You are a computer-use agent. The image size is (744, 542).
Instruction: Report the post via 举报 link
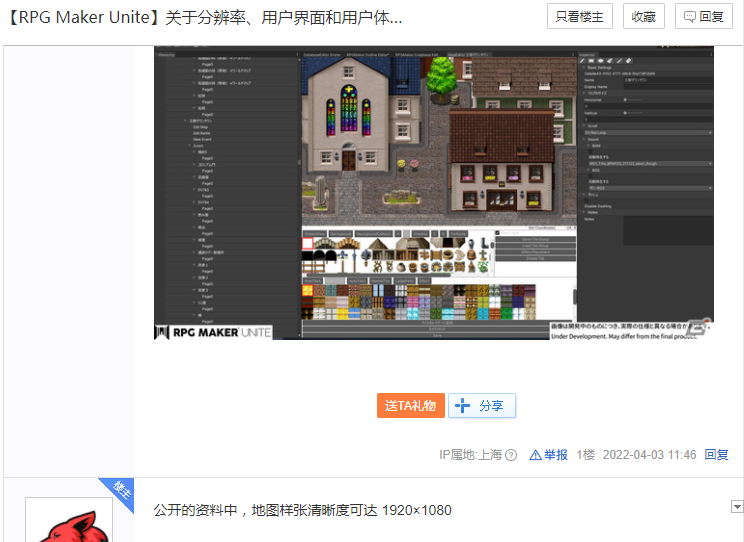point(548,455)
